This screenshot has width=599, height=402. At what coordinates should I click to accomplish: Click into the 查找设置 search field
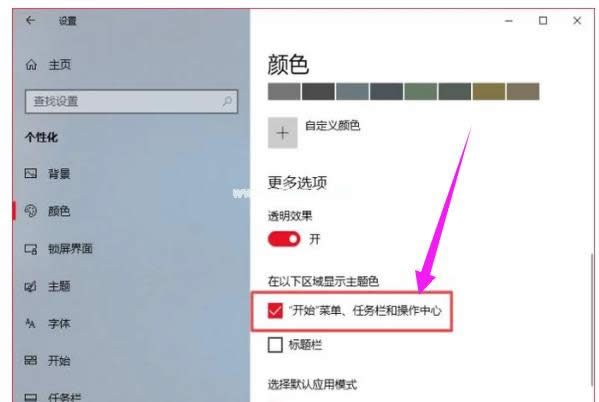(131, 101)
